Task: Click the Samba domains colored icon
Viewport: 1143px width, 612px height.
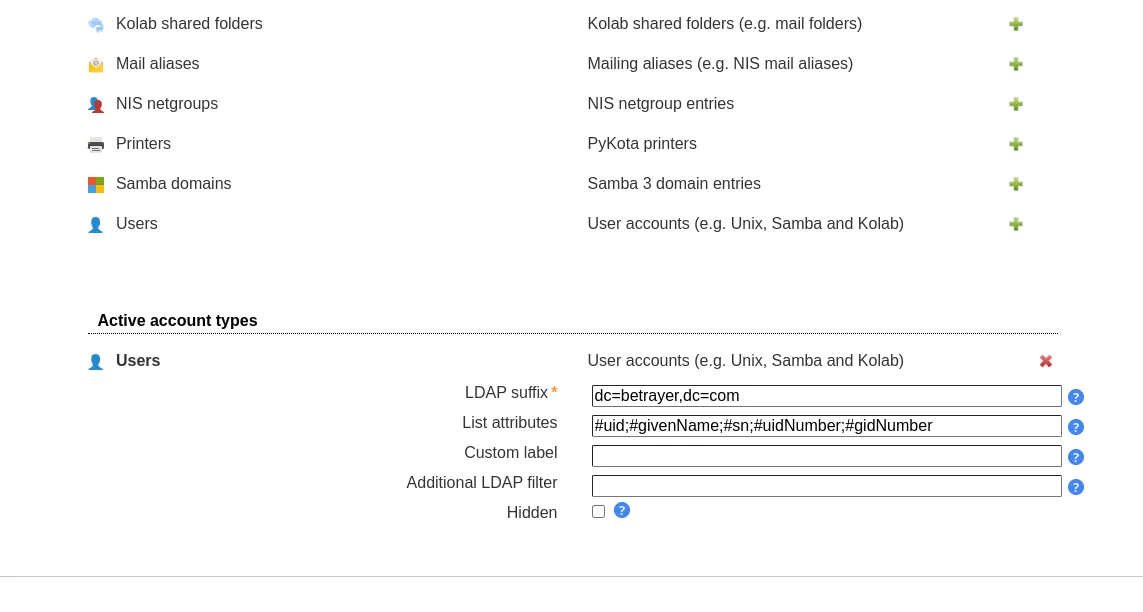Action: (96, 185)
